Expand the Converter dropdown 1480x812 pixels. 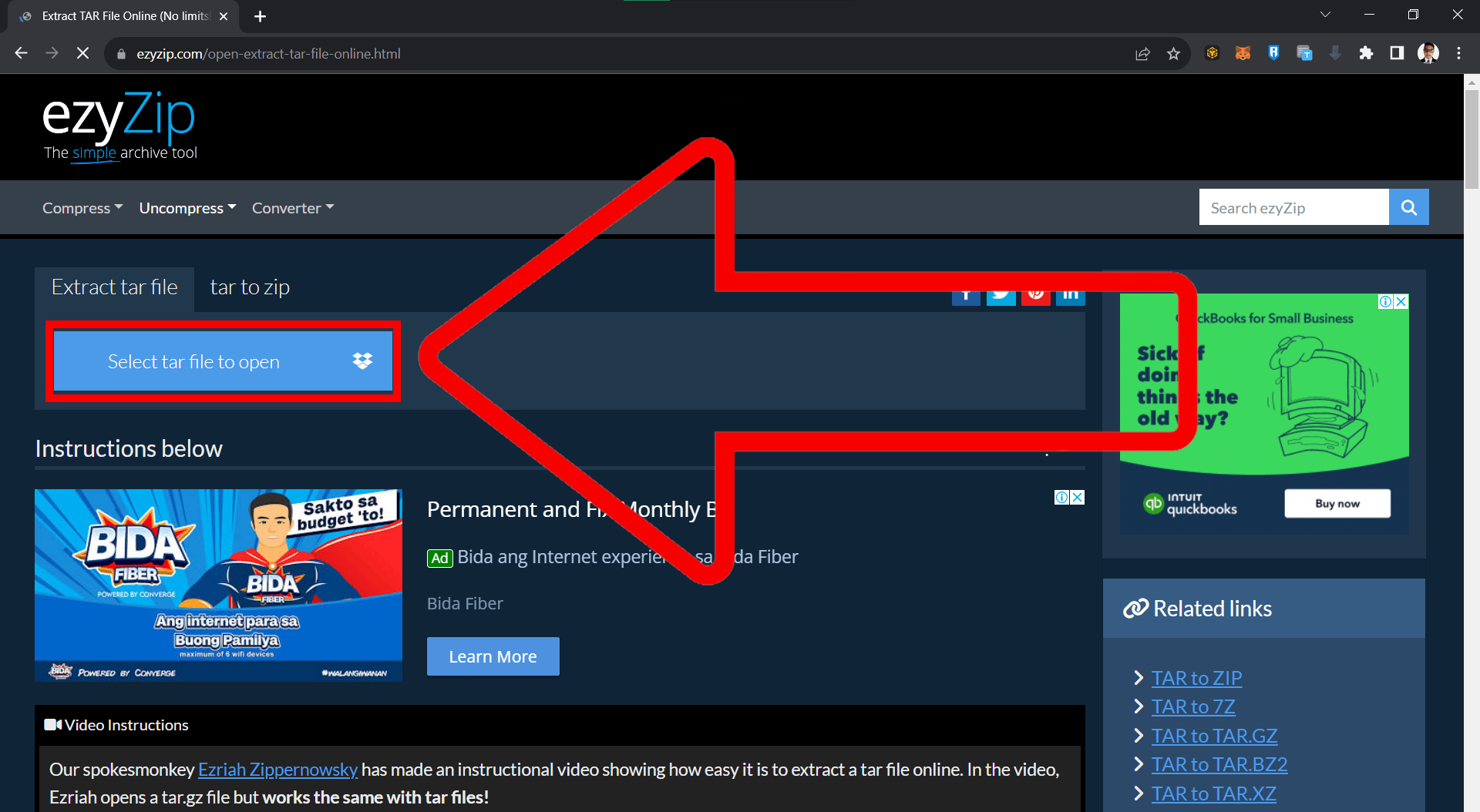pos(292,207)
